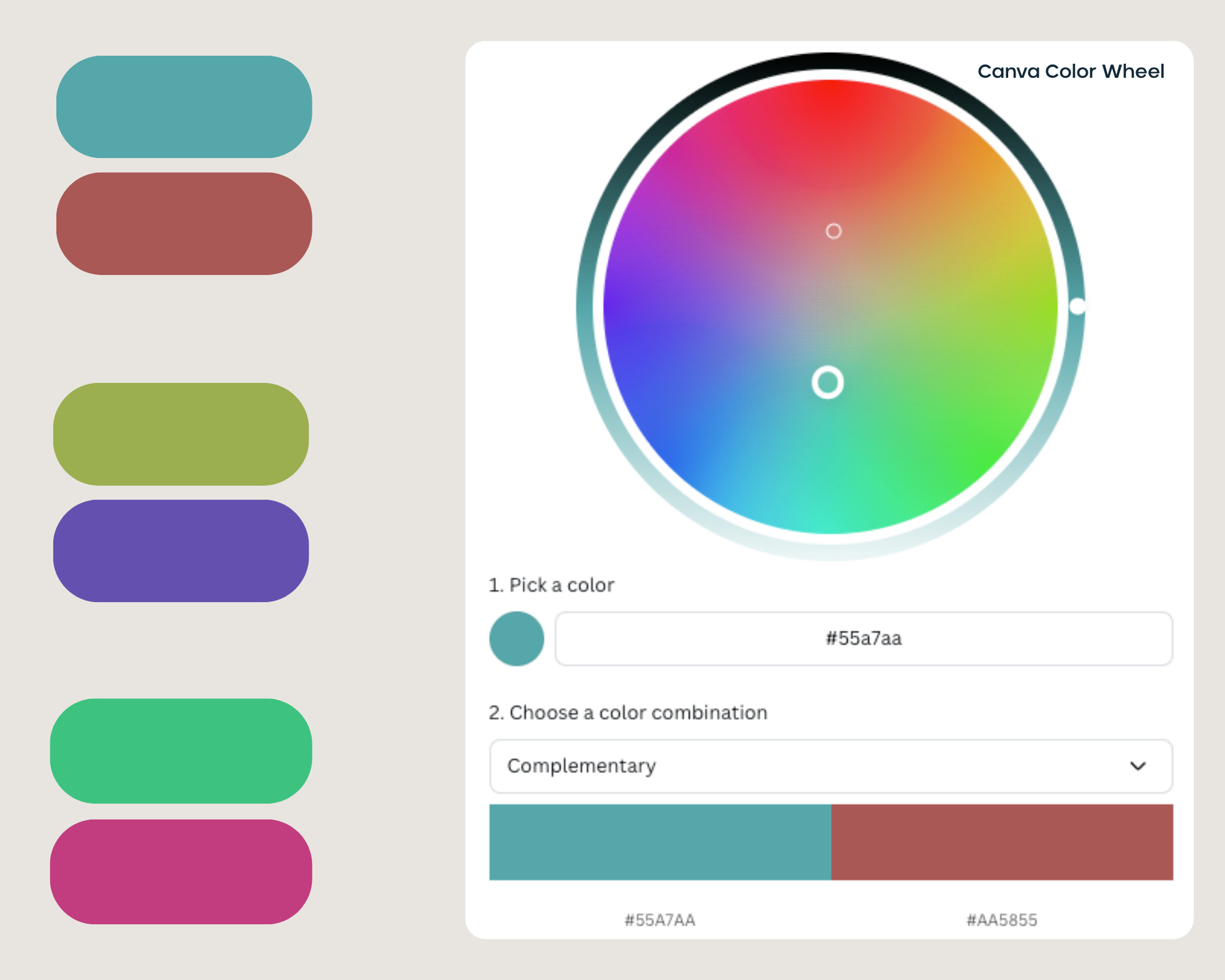Click the emerald green rounded swatch
1225x980 pixels.
click(x=181, y=751)
